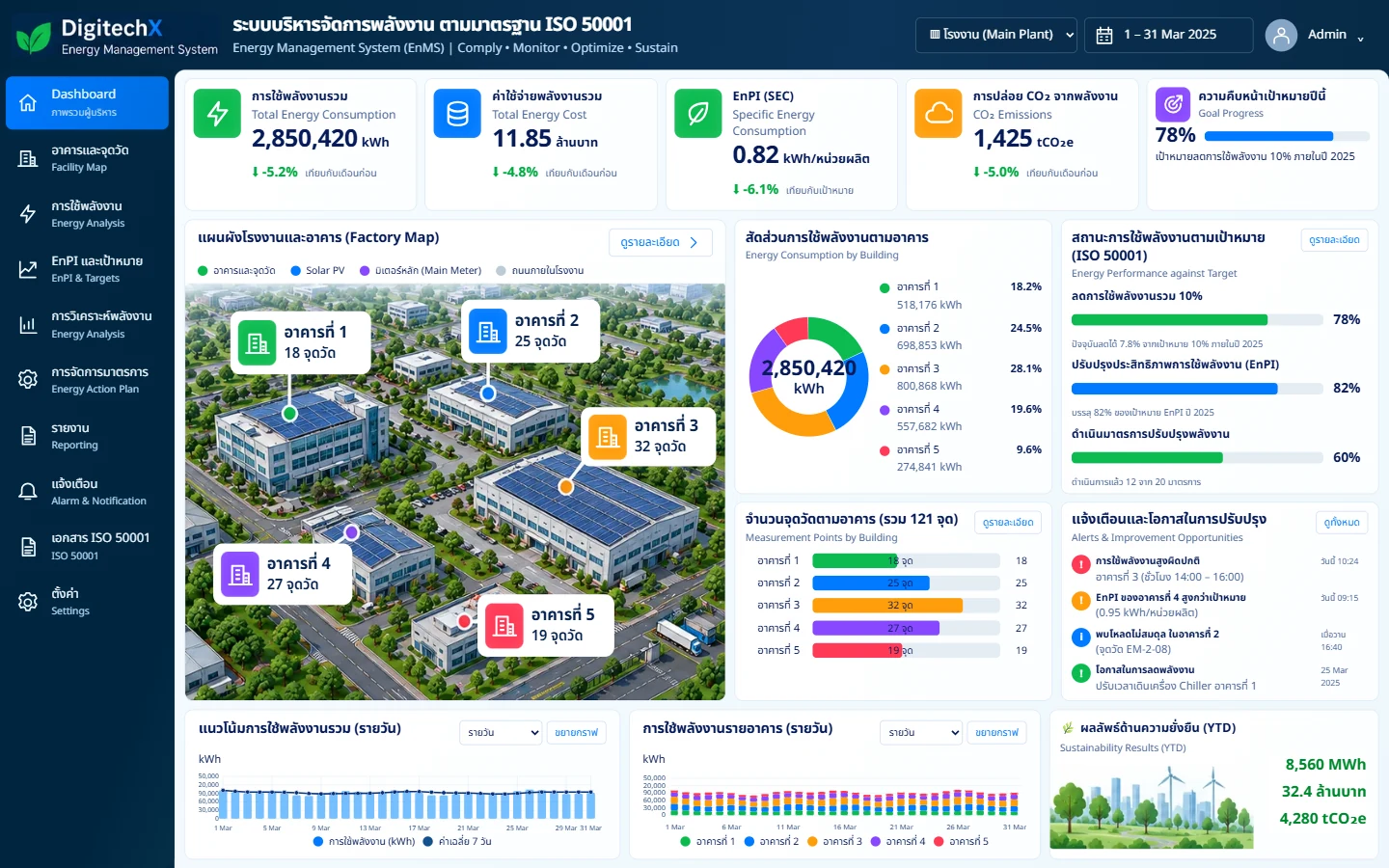Viewport: 1389px width, 868px height.
Task: Click the ISO 50001 document icon
Action: point(28,547)
